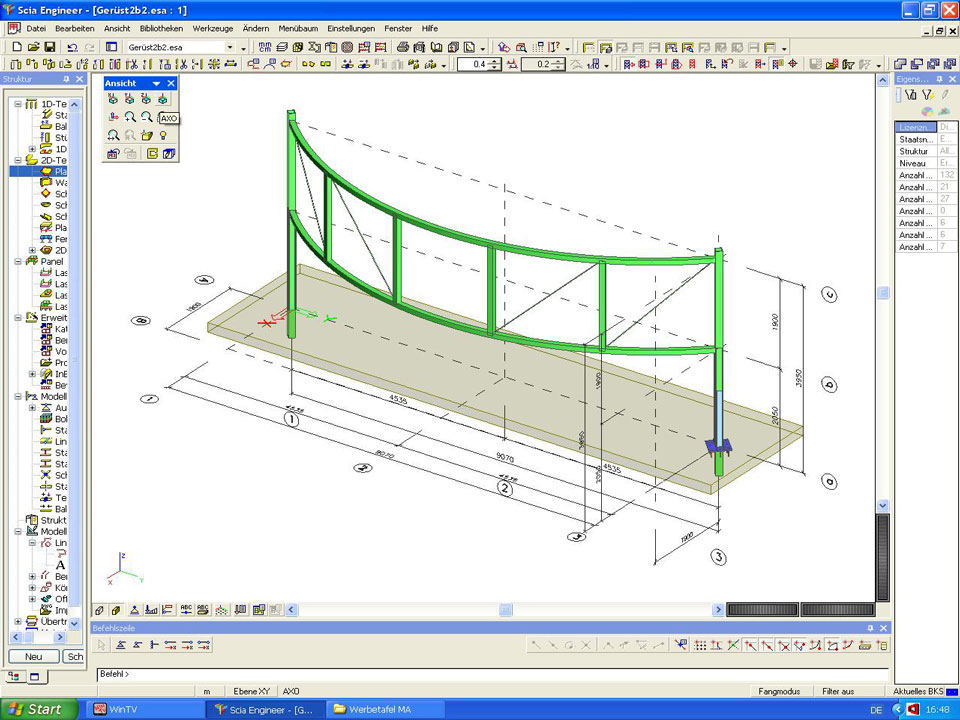Screen dimensions: 960x720
Task: Toggle 'Filter aus' in status bar
Action: 838,691
